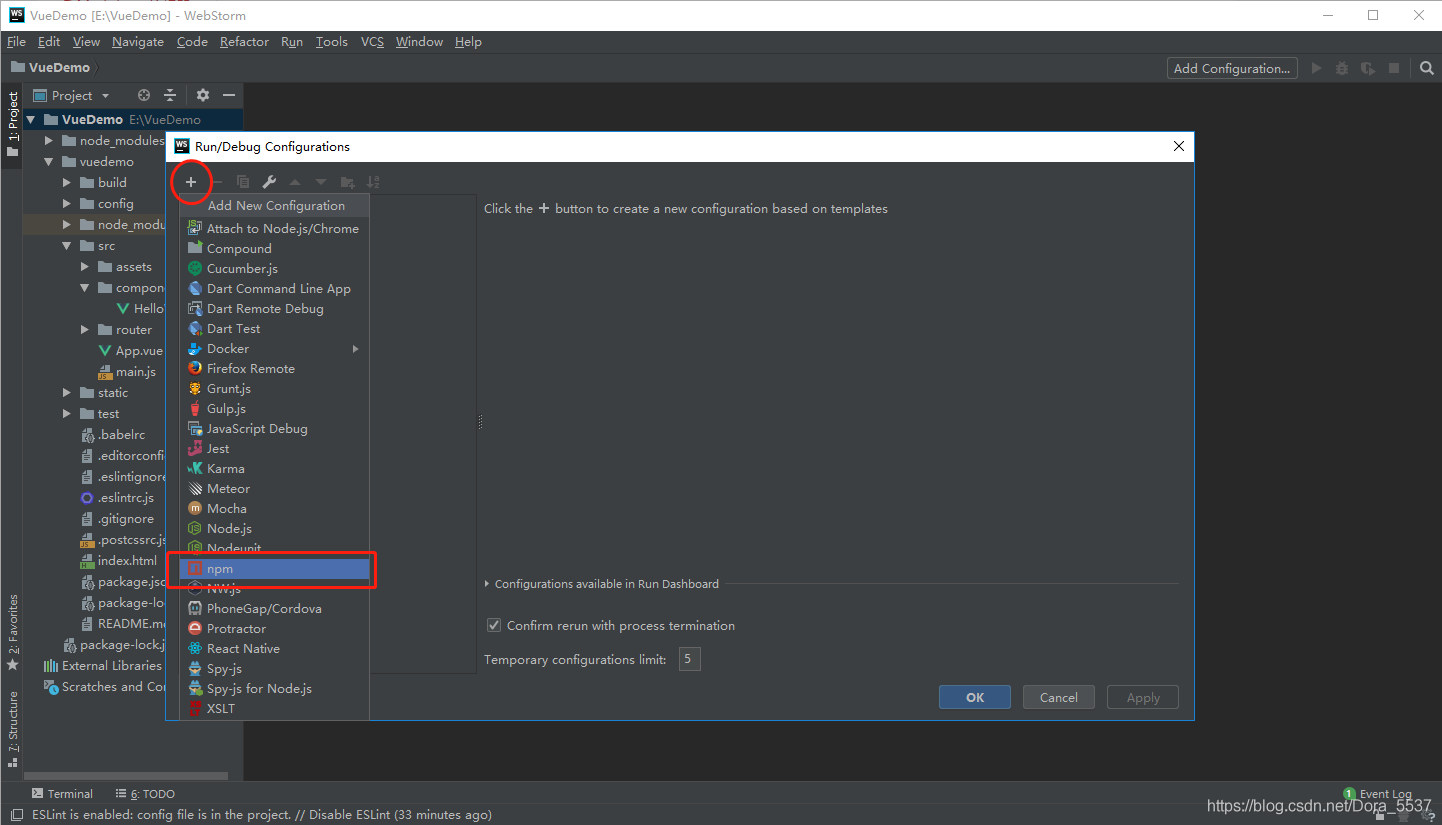Open the Navigate menu
Screen dimensions: 1442x825
point(138,42)
